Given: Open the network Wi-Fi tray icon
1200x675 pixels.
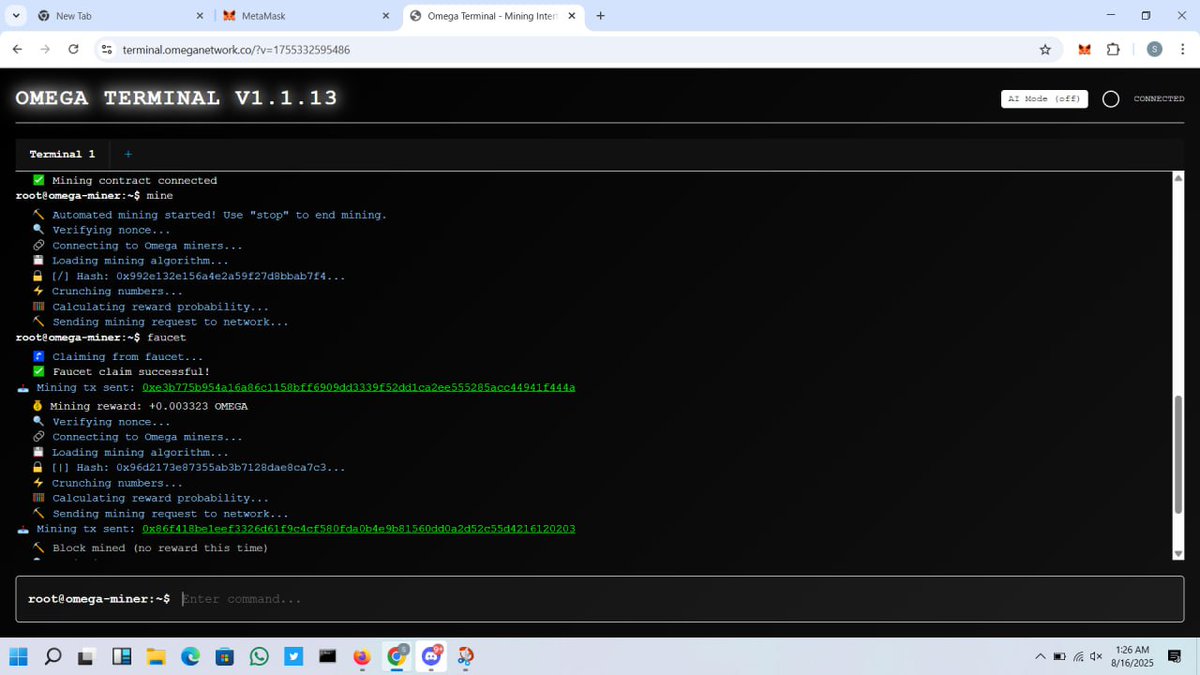Looking at the screenshot, I should click(x=1078, y=656).
